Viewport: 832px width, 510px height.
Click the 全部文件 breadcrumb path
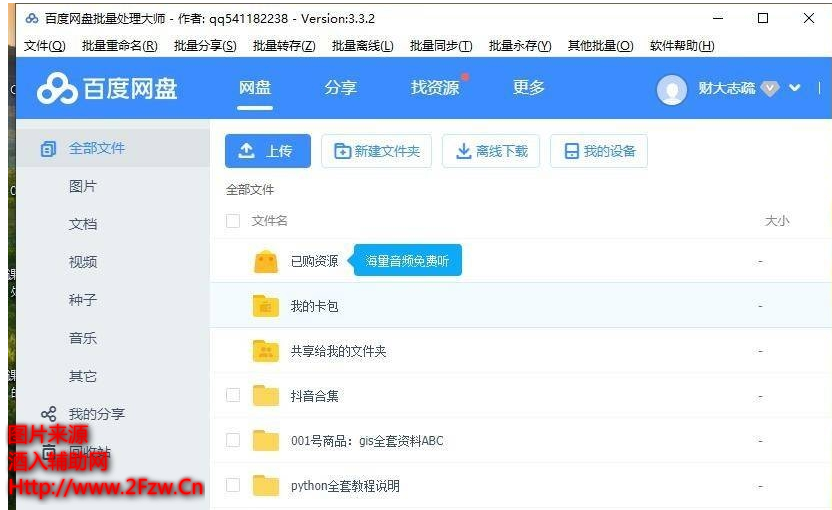tap(250, 189)
